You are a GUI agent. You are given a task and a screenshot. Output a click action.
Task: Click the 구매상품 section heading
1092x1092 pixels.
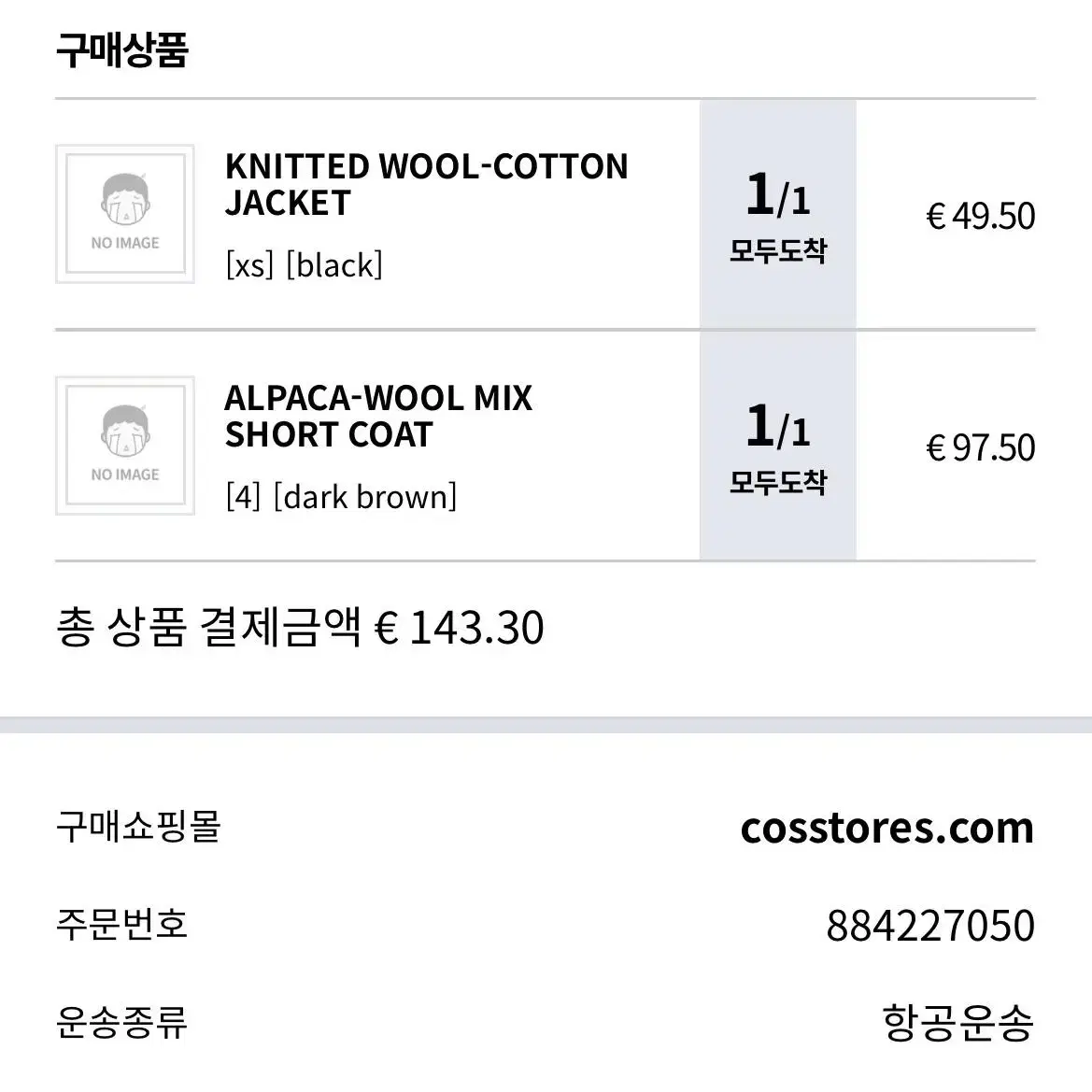point(121,50)
